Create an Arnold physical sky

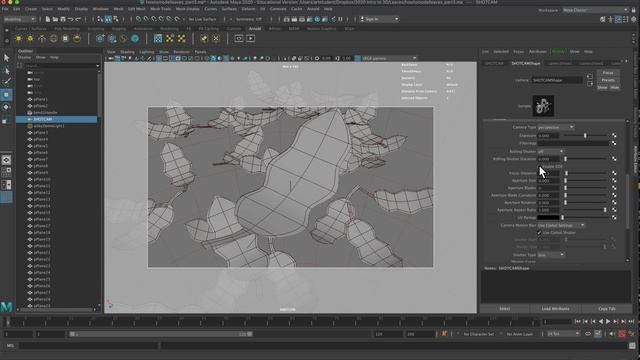click(77, 38)
